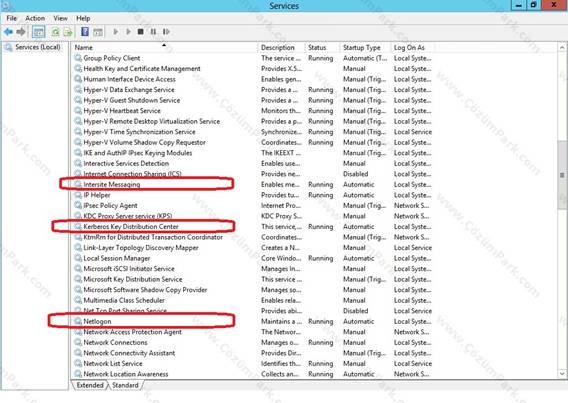Toggle the Show/Hide Console Tree icon
This screenshot has height=403, width=568.
(x=38, y=32)
